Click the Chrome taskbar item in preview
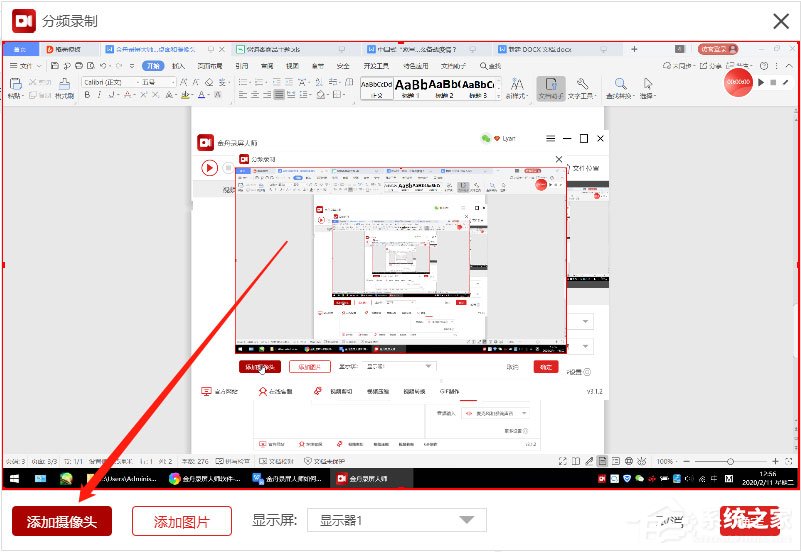Image resolution: width=801 pixels, height=552 pixels. pos(205,478)
